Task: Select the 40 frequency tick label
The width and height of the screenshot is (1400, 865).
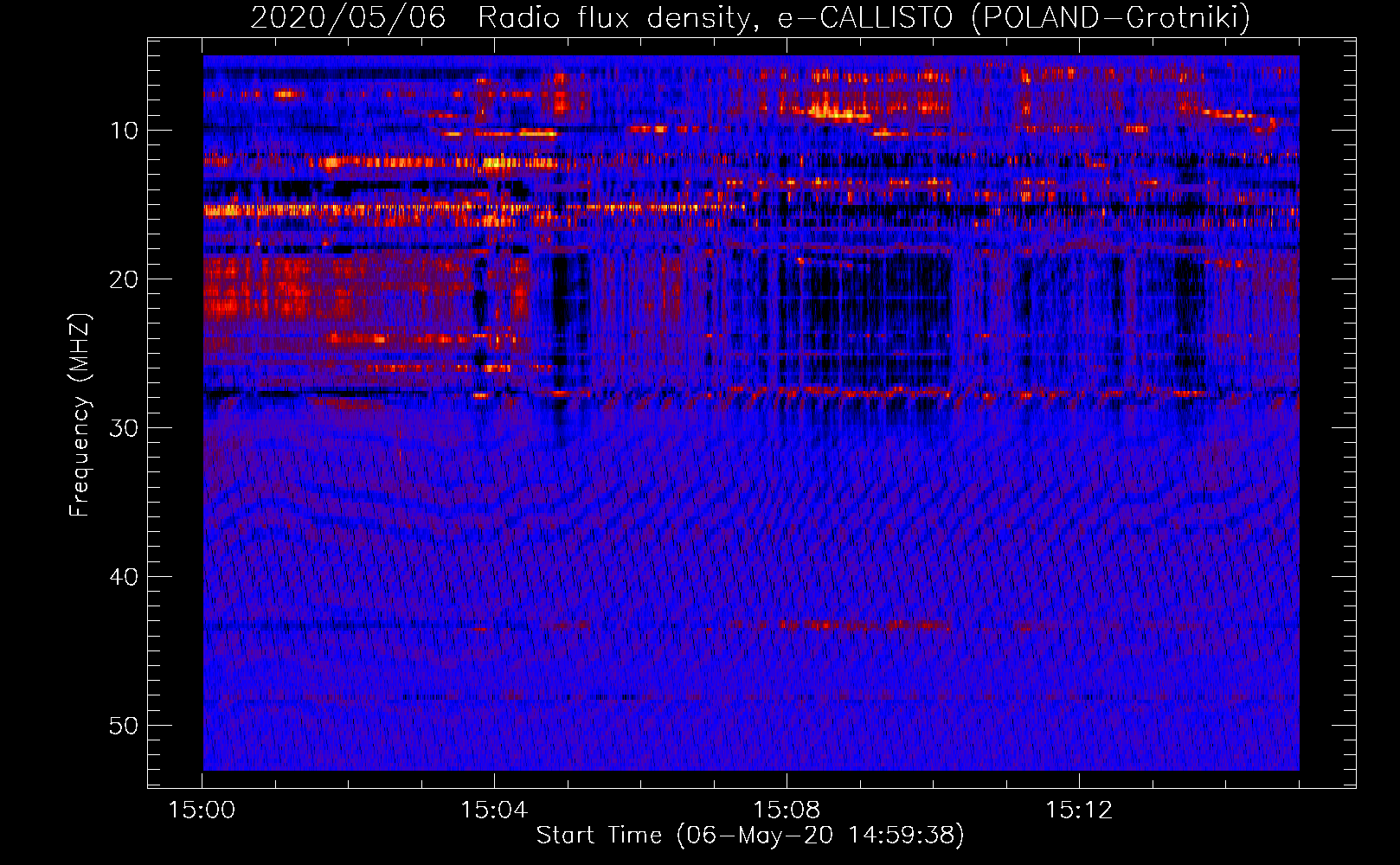Action: pos(125,577)
